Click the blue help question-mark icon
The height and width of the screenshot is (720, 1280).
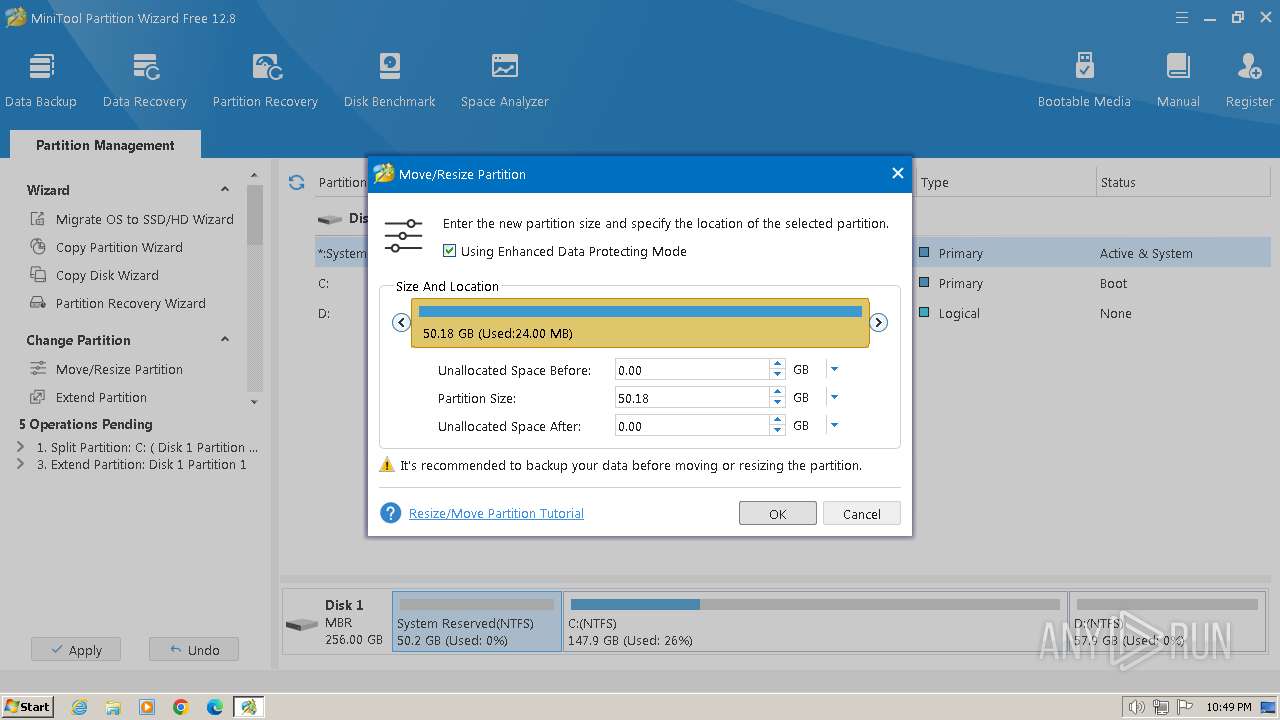pyautogui.click(x=390, y=513)
